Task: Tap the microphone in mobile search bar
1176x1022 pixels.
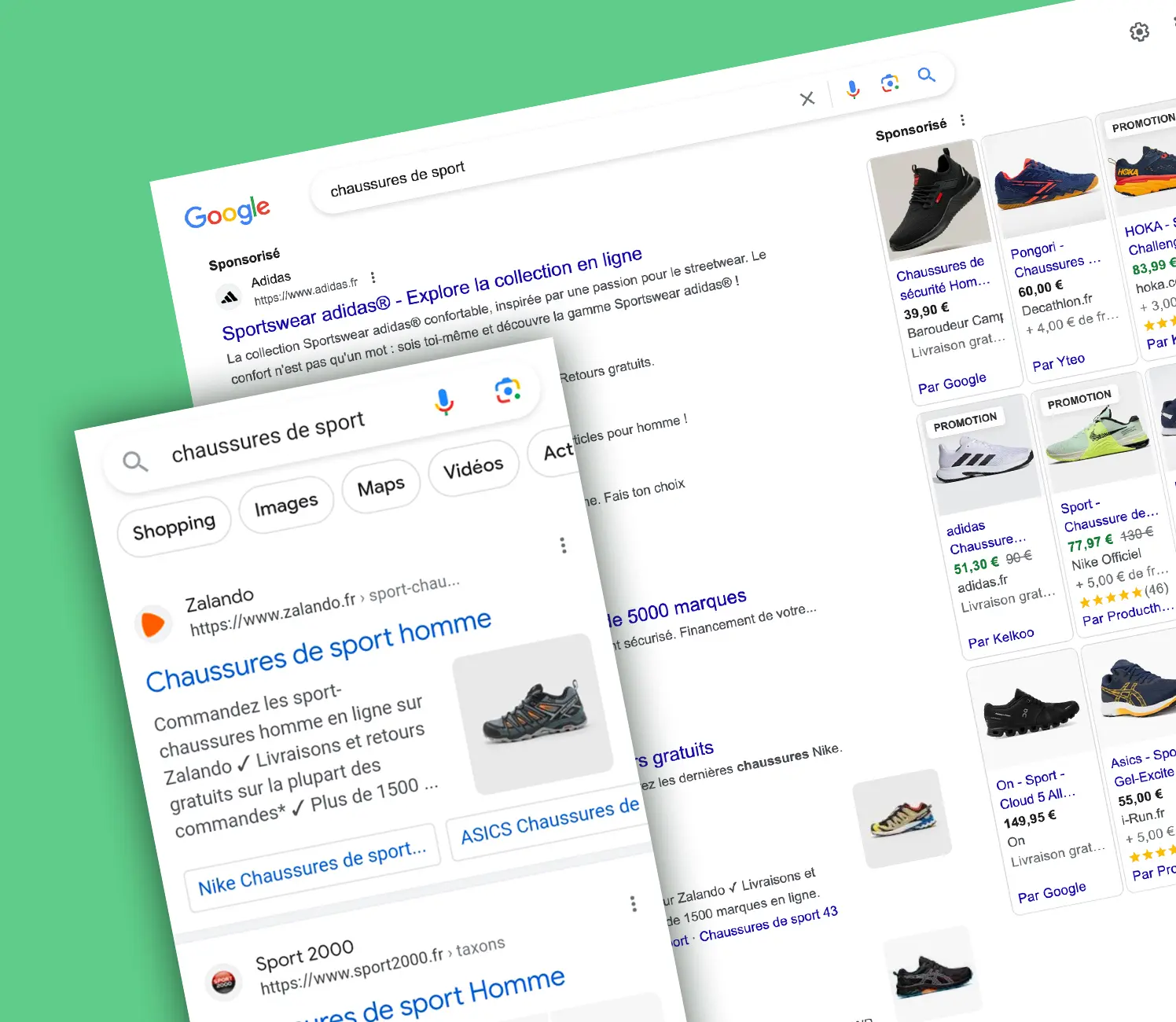Action: click(444, 402)
